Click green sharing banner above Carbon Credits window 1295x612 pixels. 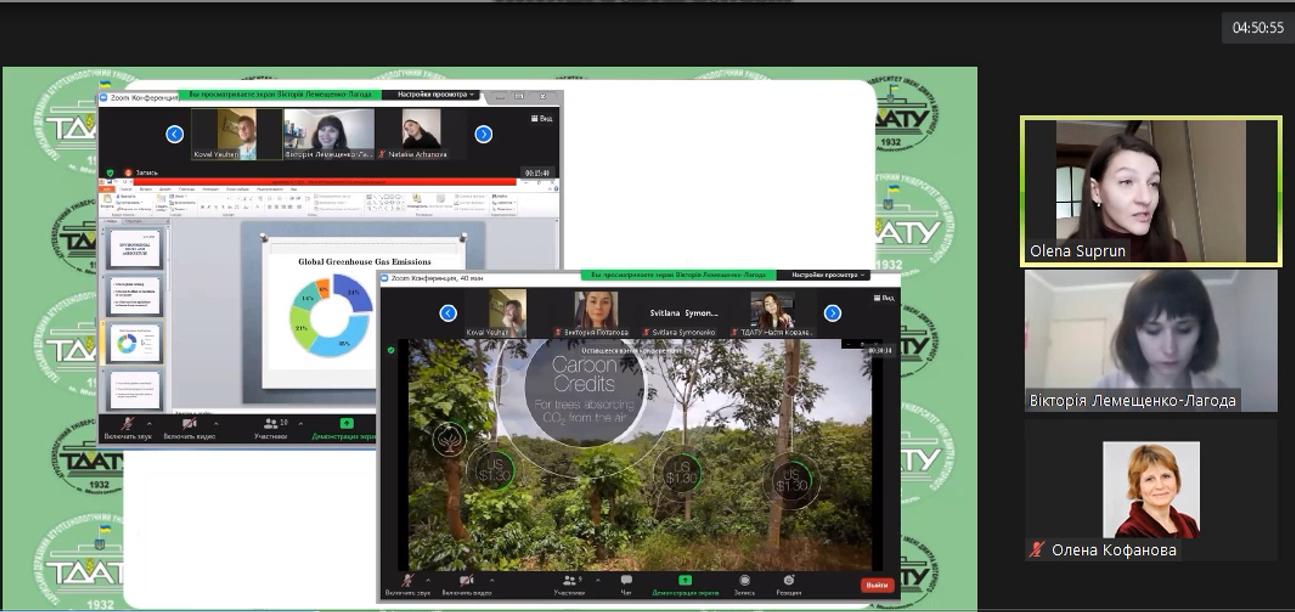click(x=681, y=274)
